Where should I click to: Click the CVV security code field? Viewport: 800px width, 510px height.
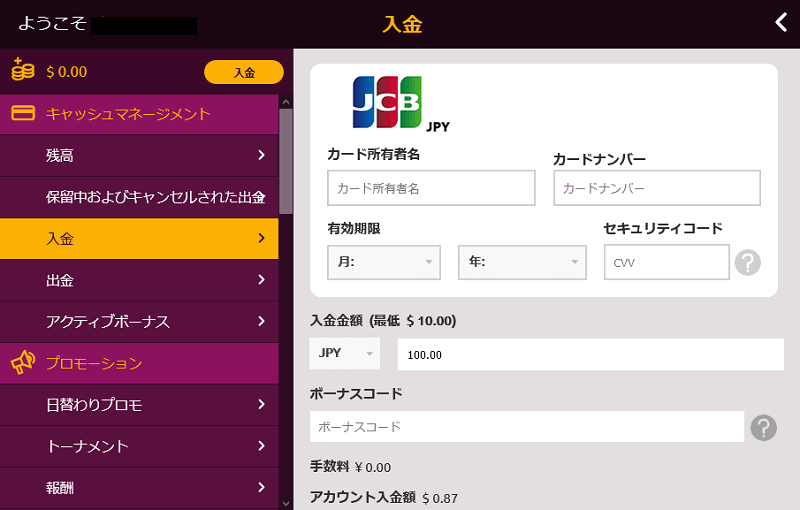click(666, 262)
